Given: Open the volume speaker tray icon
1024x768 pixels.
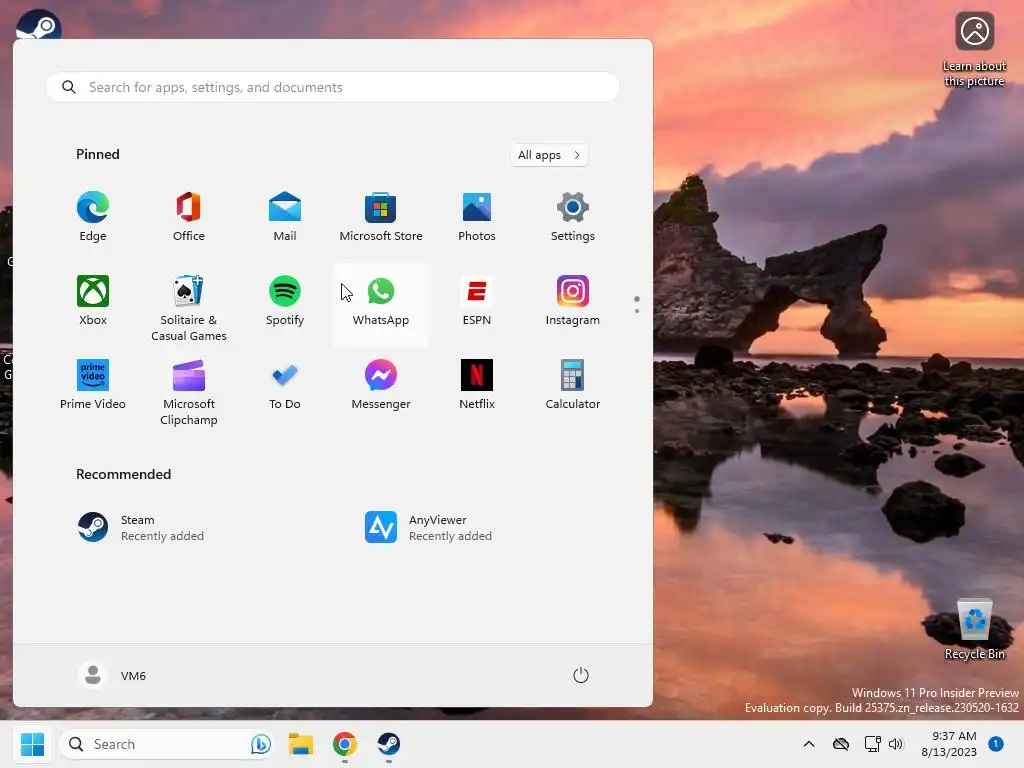Looking at the screenshot, I should coord(896,744).
